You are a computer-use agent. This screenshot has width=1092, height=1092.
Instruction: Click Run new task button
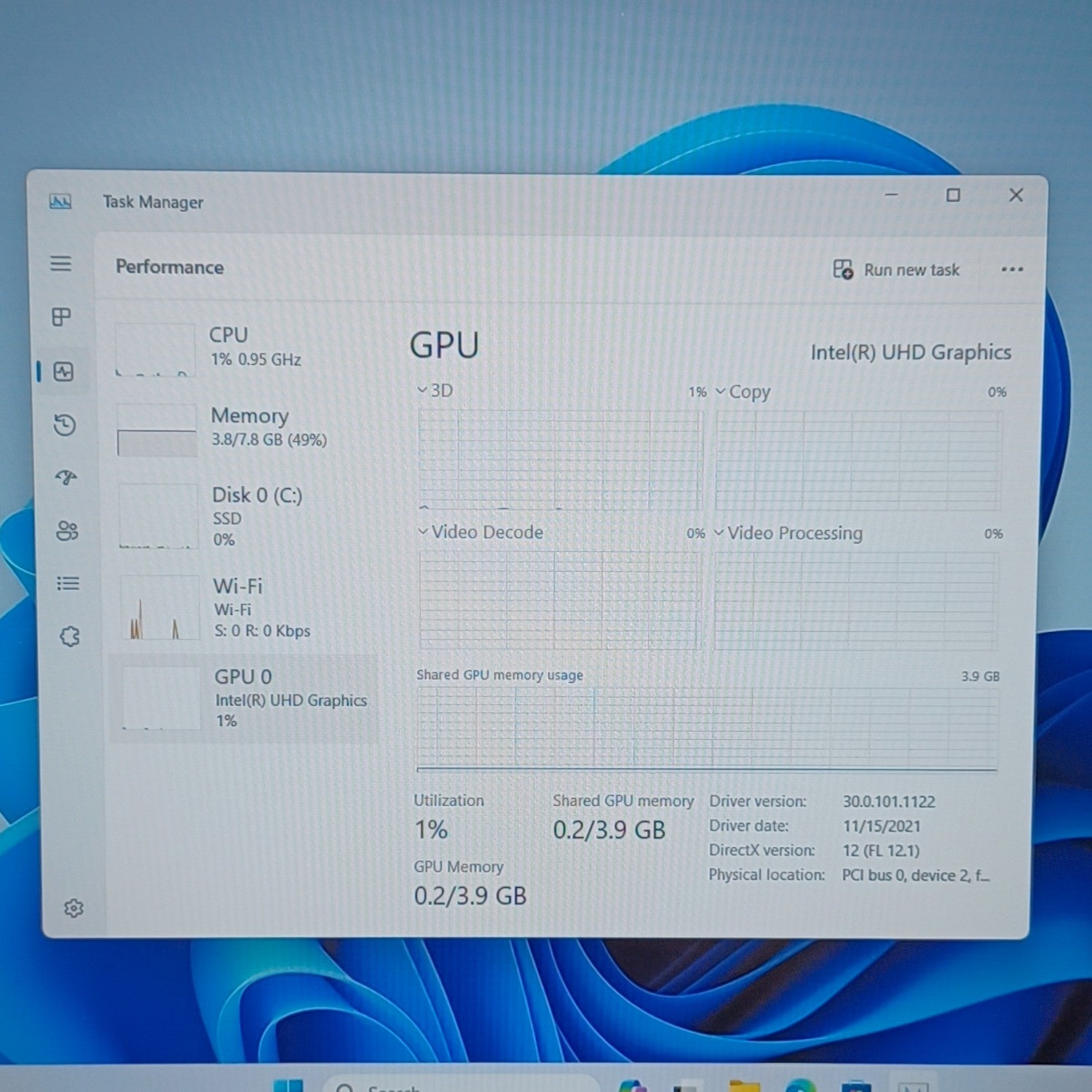896,269
